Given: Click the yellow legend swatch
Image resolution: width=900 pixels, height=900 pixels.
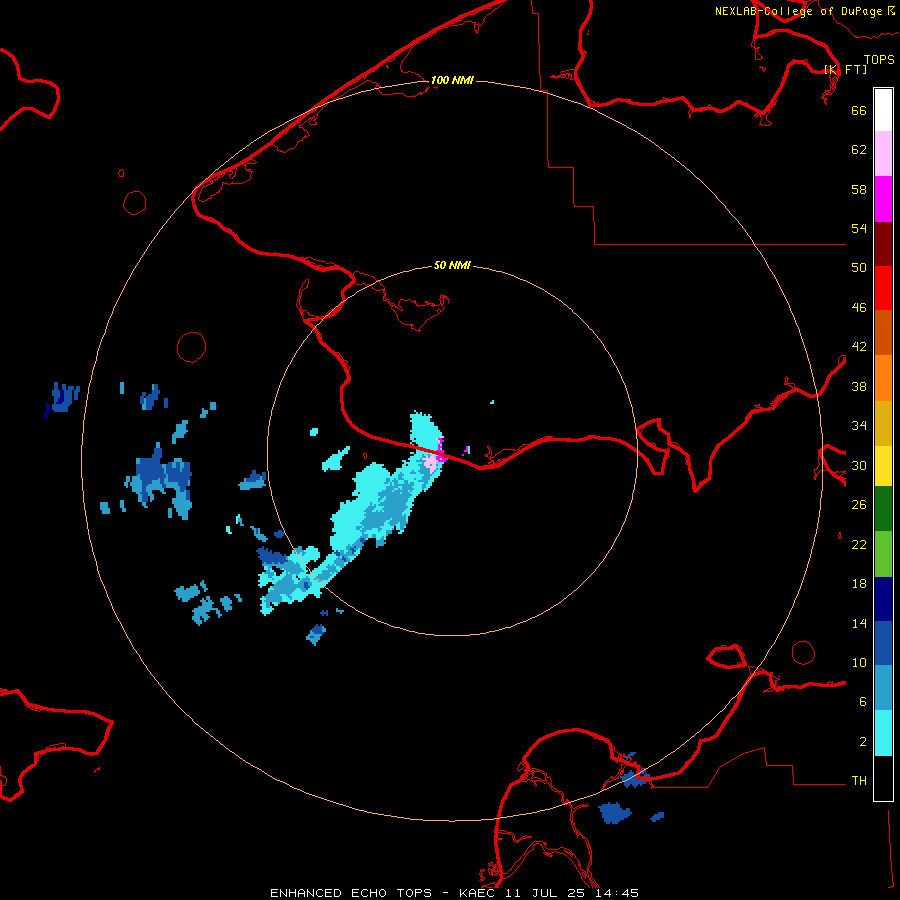Looking at the screenshot, I should point(883,466).
